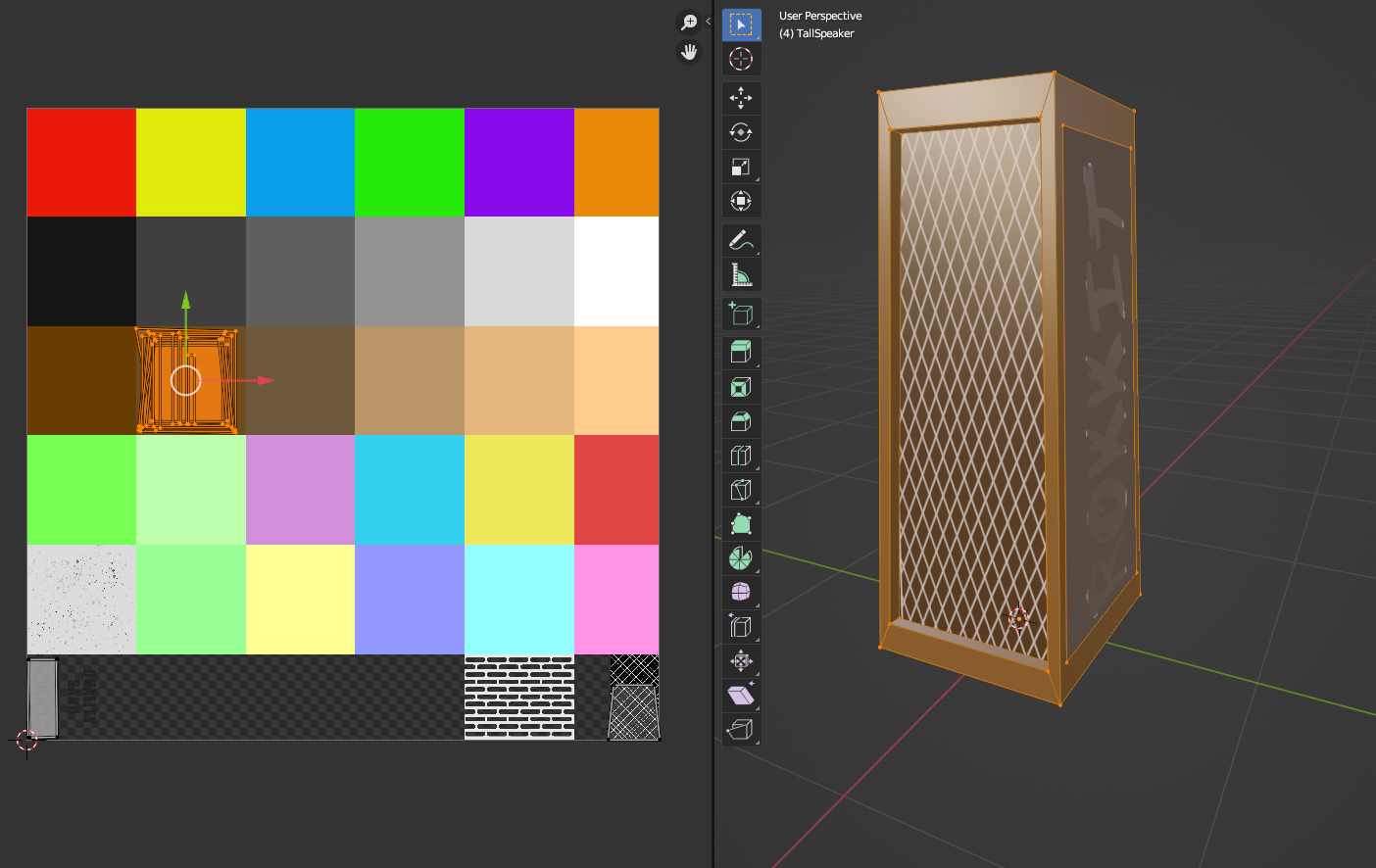Select the Select Box tool
The image size is (1376, 868).
tap(741, 24)
